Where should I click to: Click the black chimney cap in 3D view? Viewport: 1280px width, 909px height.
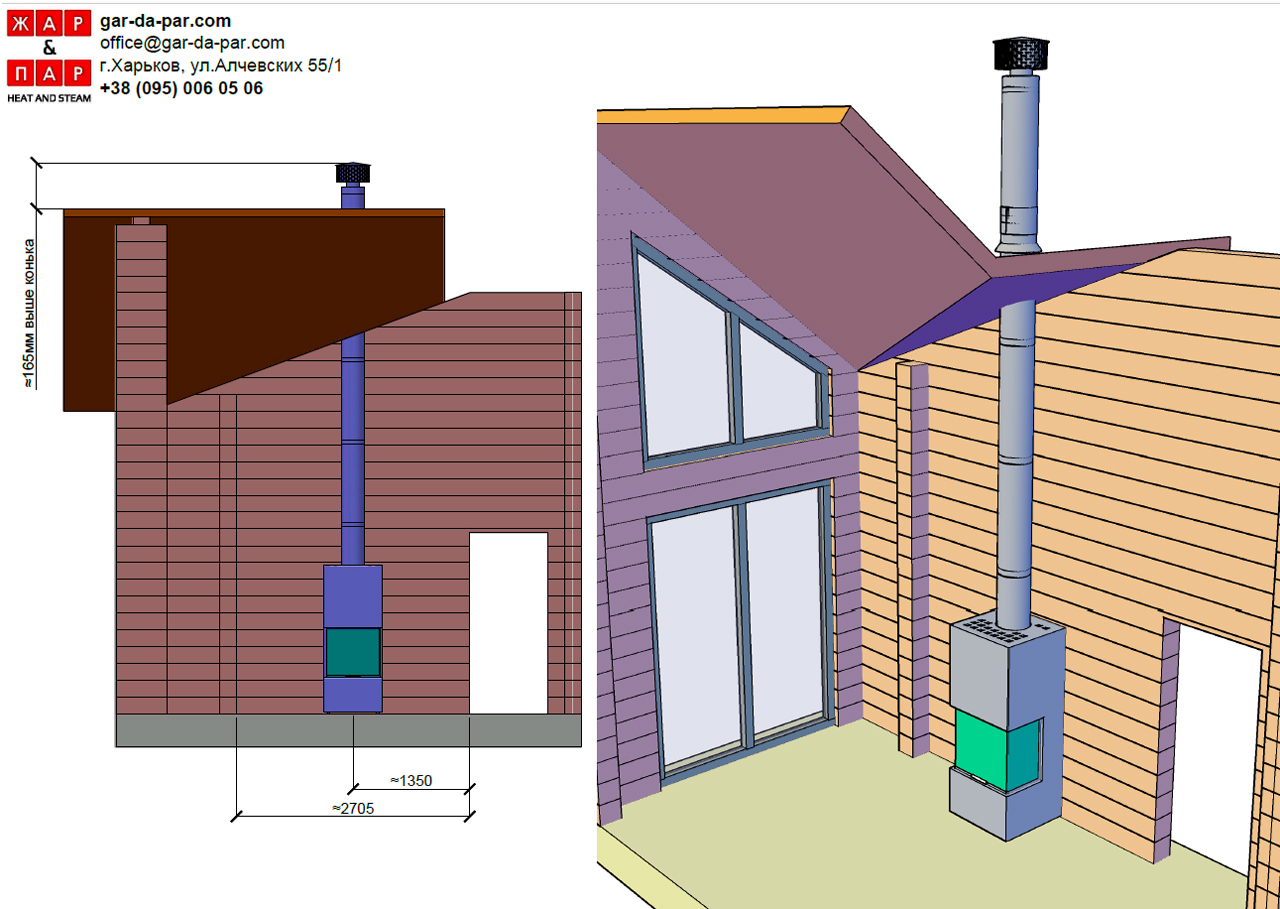(1019, 53)
